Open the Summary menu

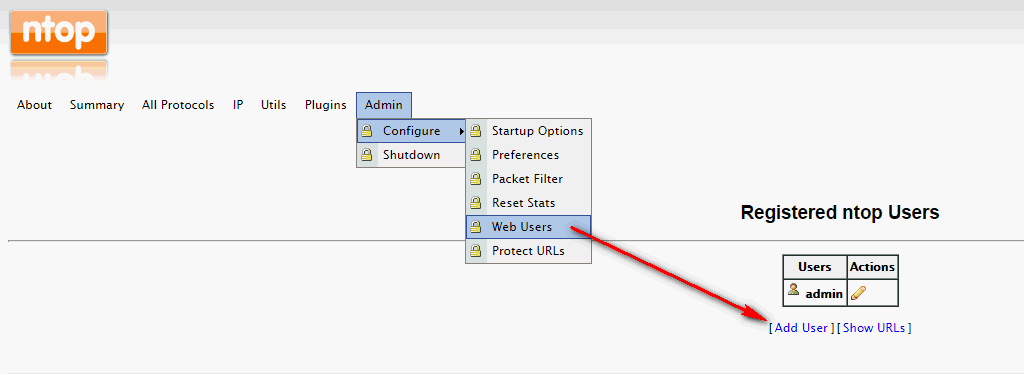(x=97, y=105)
